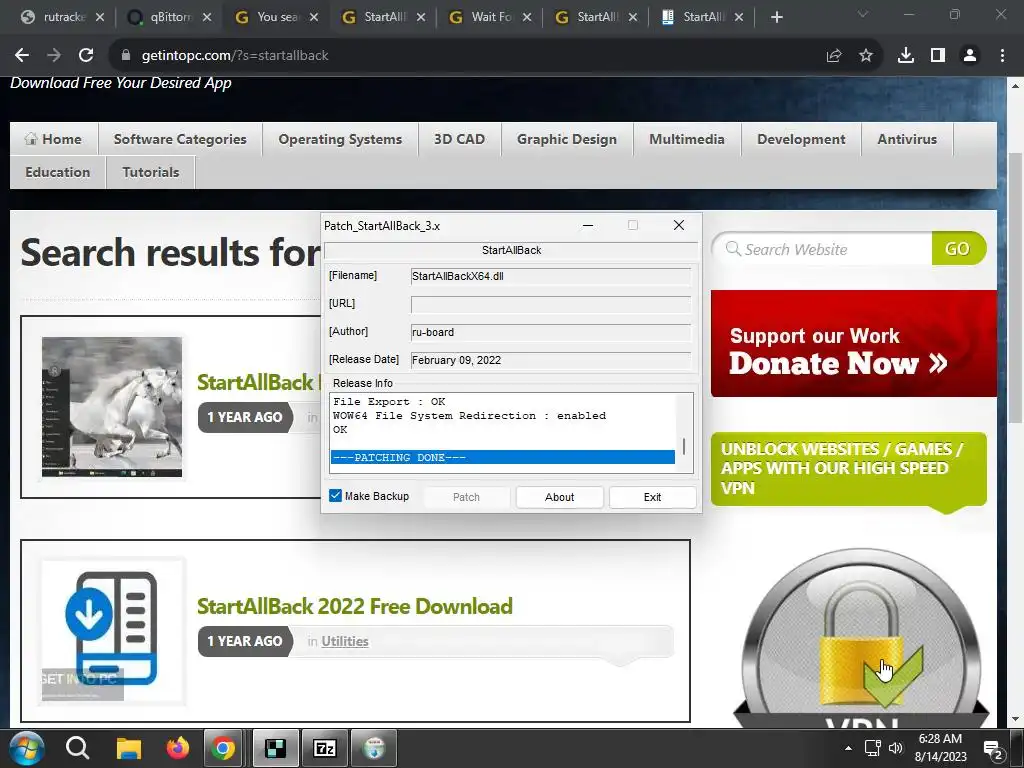The width and height of the screenshot is (1024, 768).
Task: Open the 3D CAD menu
Action: click(460, 139)
